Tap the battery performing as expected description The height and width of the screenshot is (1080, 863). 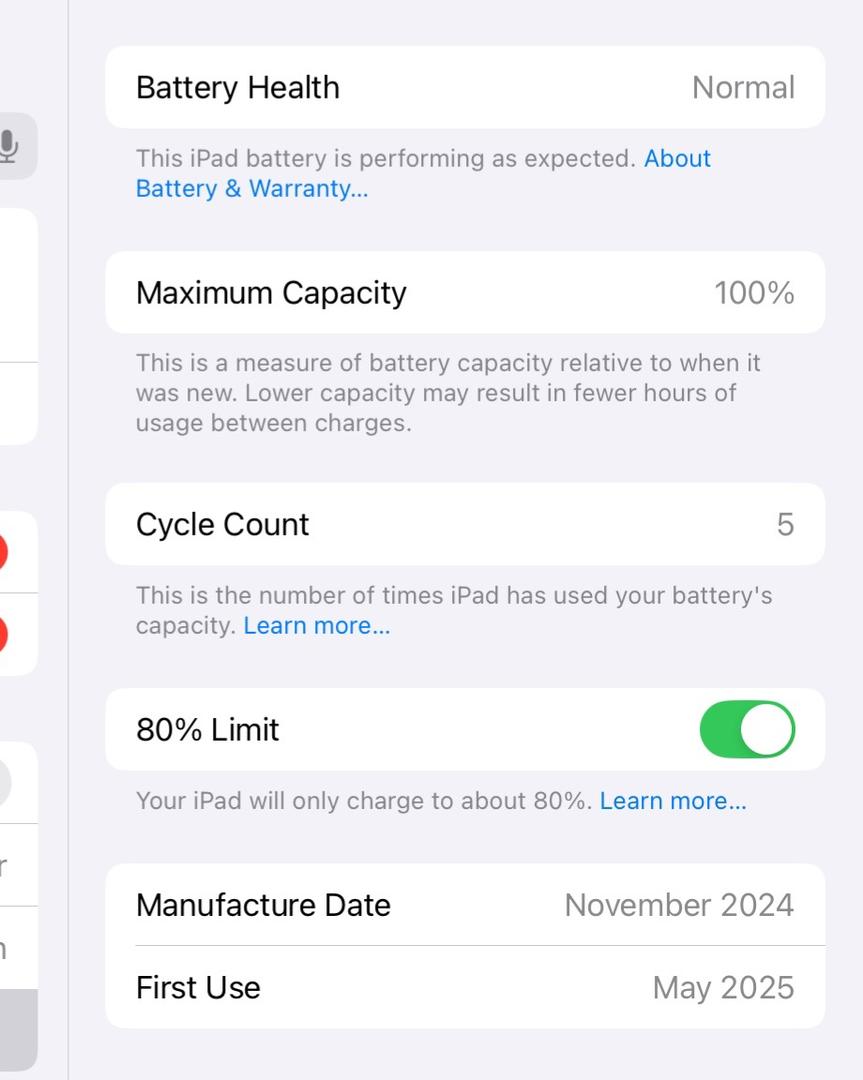click(x=386, y=158)
